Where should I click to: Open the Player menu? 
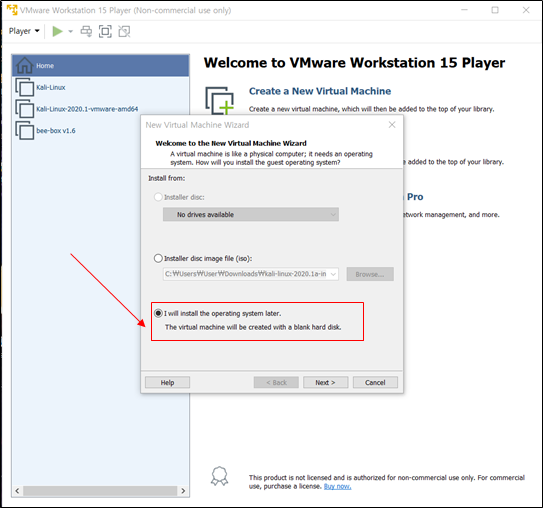(24, 31)
